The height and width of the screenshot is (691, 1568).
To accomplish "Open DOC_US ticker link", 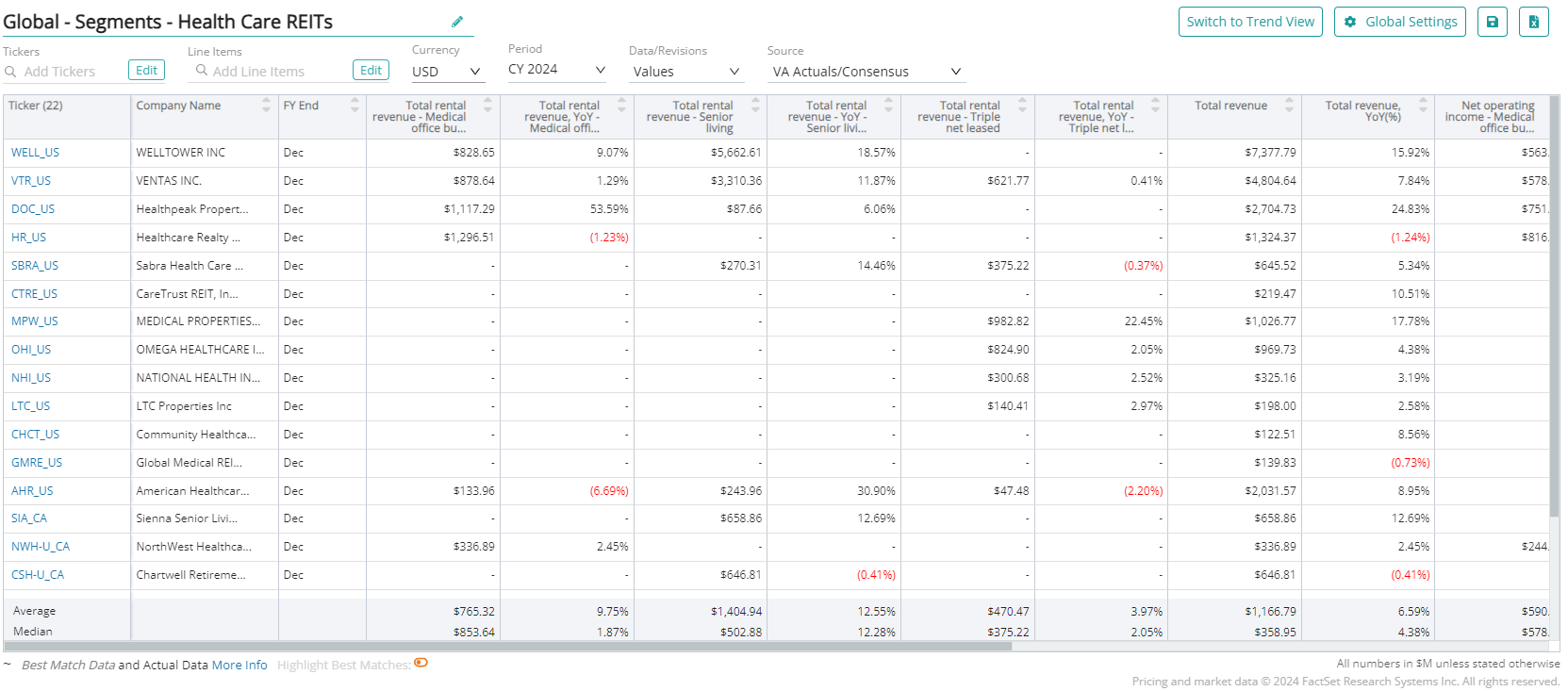I will [33, 209].
